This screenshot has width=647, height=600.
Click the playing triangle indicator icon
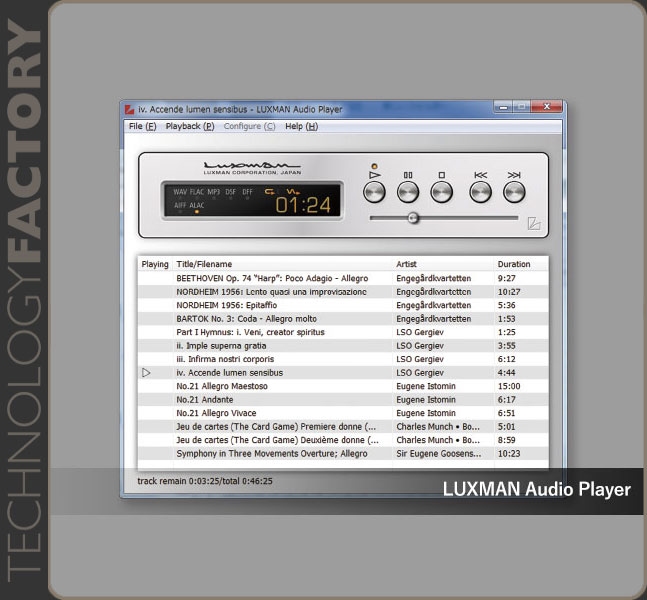146,373
